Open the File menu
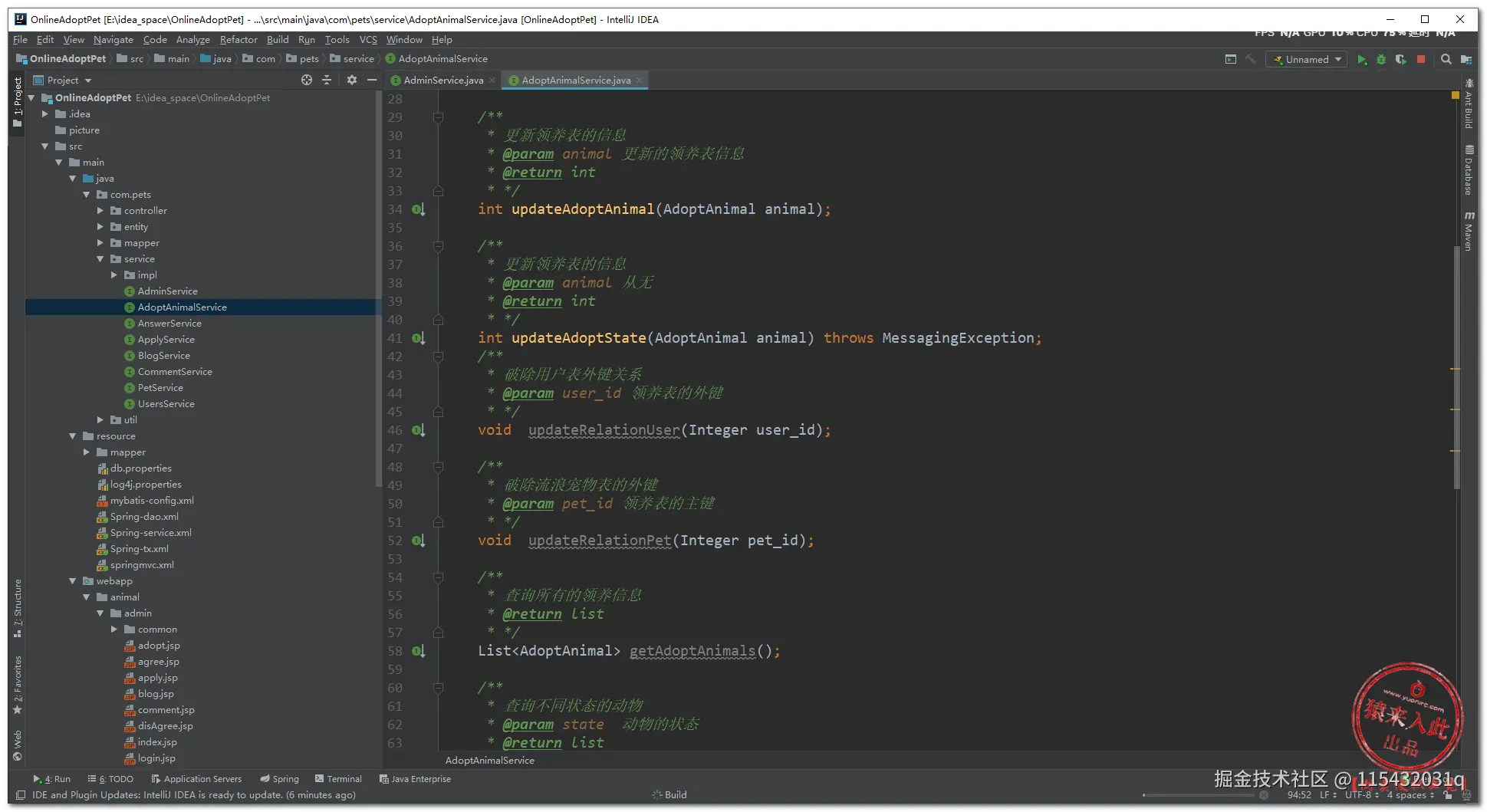Screen dimensions: 1487x812 [21, 40]
